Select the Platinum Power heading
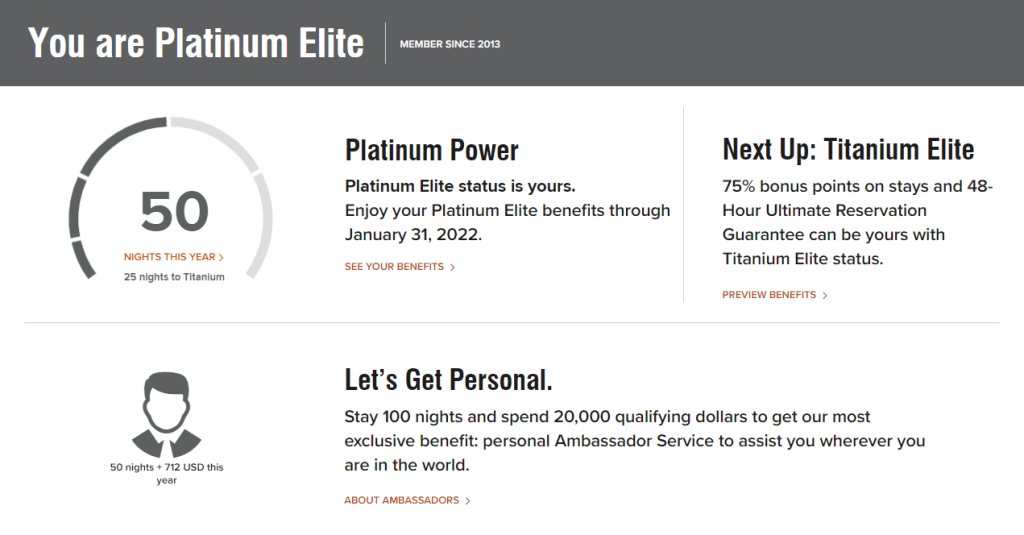Image resolution: width=1024 pixels, height=535 pixels. [x=432, y=151]
